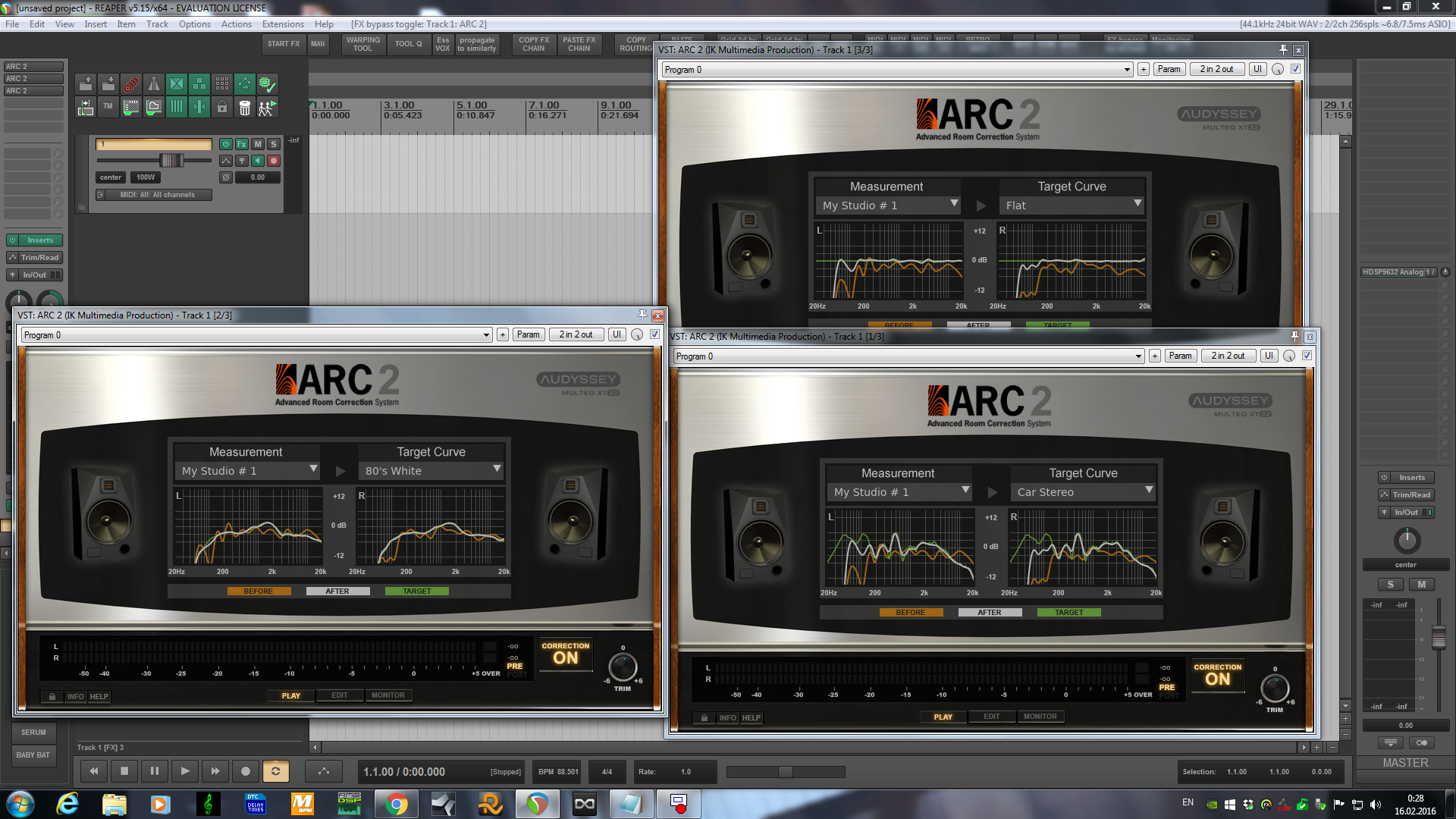
Task: Toggle the master track M mute button
Action: click(1422, 585)
